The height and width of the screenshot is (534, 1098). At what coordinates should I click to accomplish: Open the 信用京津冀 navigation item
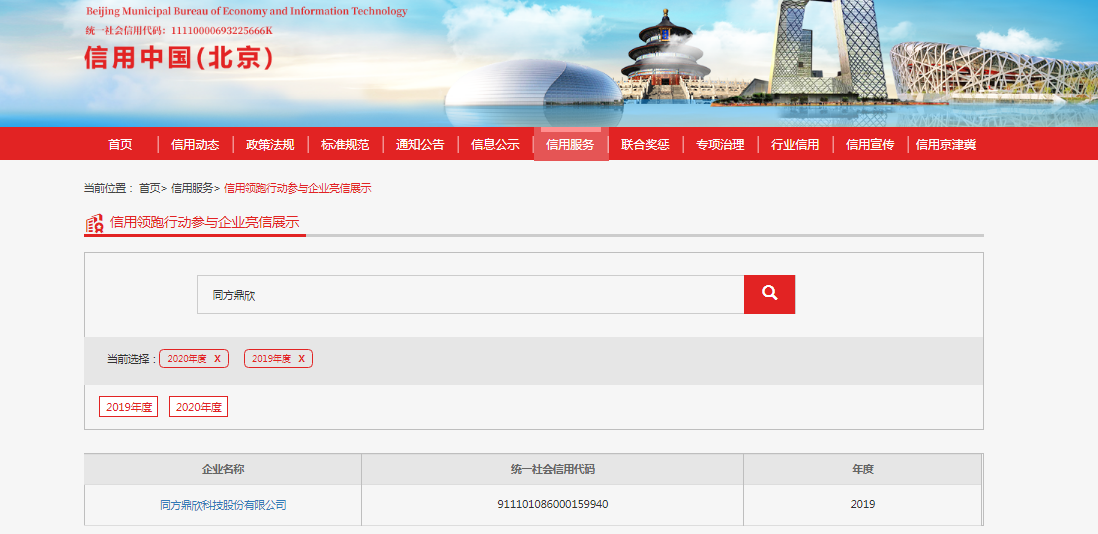click(946, 144)
